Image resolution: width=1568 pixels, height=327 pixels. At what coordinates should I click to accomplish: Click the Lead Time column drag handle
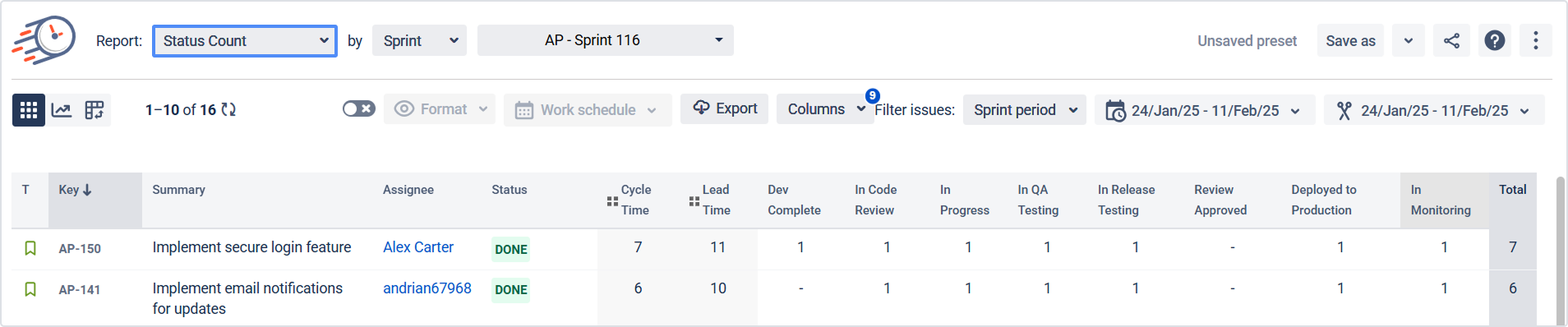694,201
